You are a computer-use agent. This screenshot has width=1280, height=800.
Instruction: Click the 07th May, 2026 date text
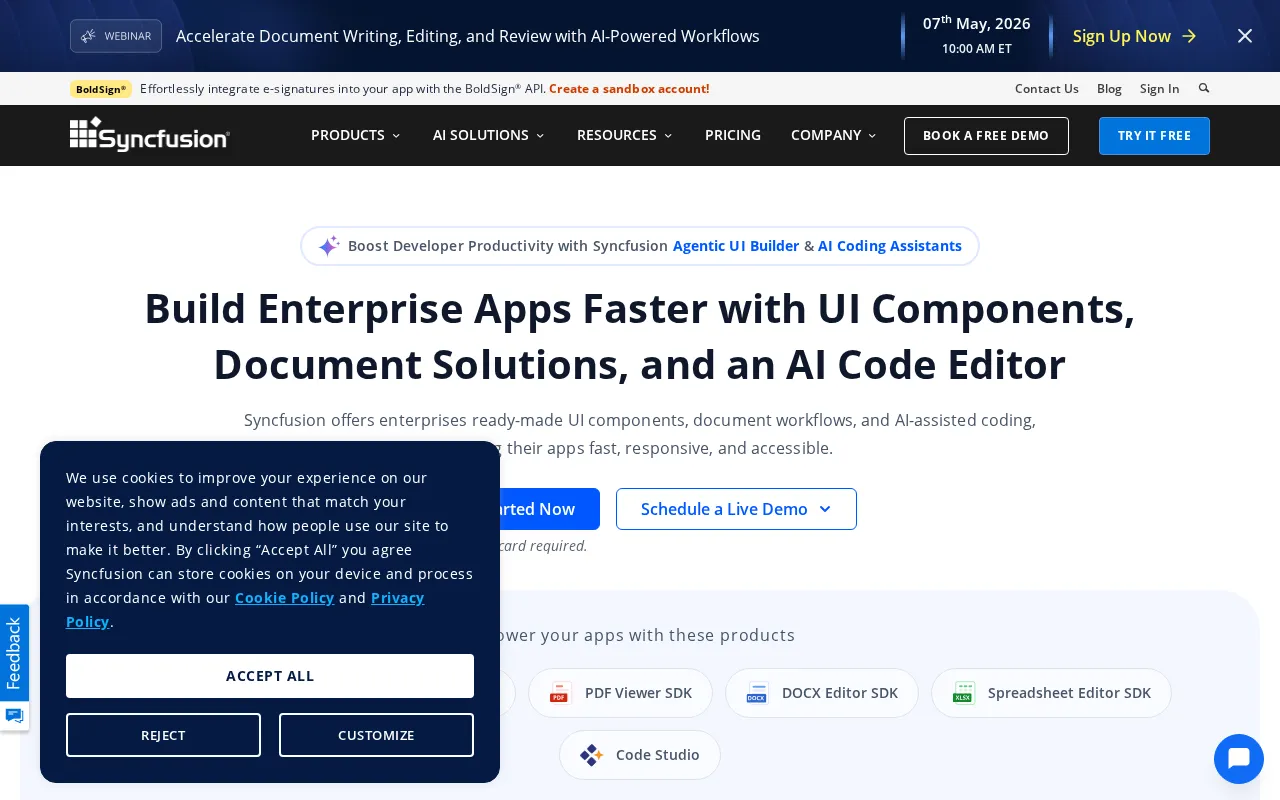pyautogui.click(x=977, y=23)
